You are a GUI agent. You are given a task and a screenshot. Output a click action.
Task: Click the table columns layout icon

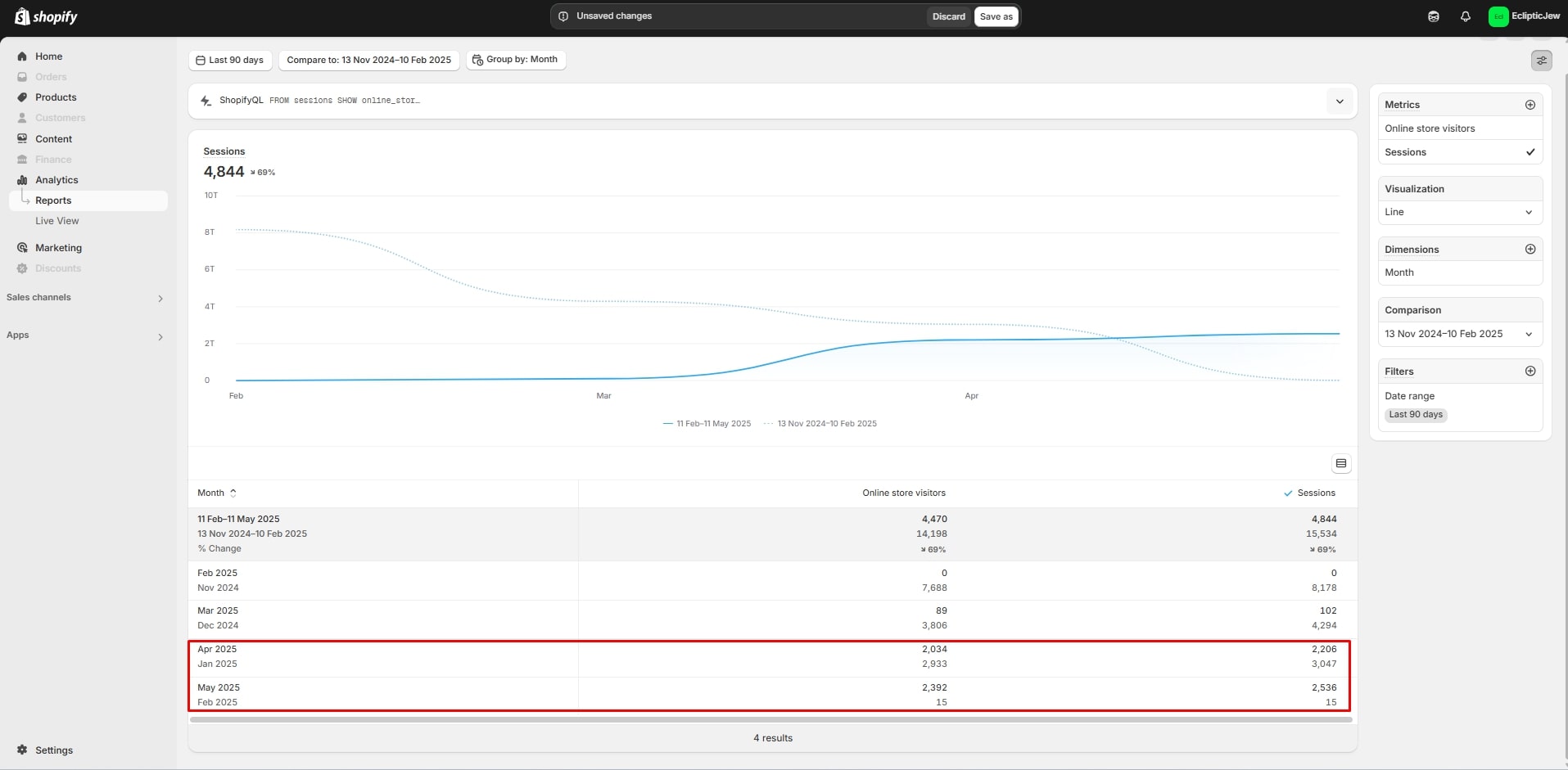(1340, 464)
